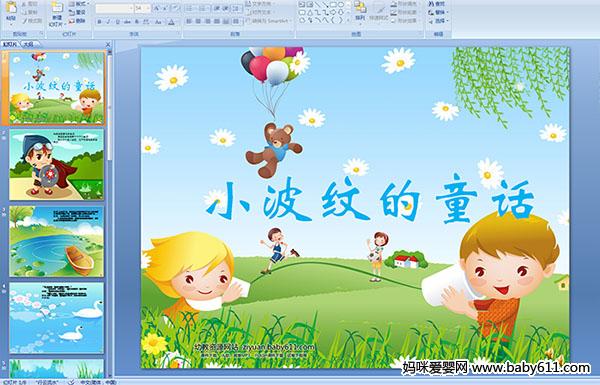Select the second slide thumbnail with the boy
The height and width of the screenshot is (385, 600).
point(57,164)
